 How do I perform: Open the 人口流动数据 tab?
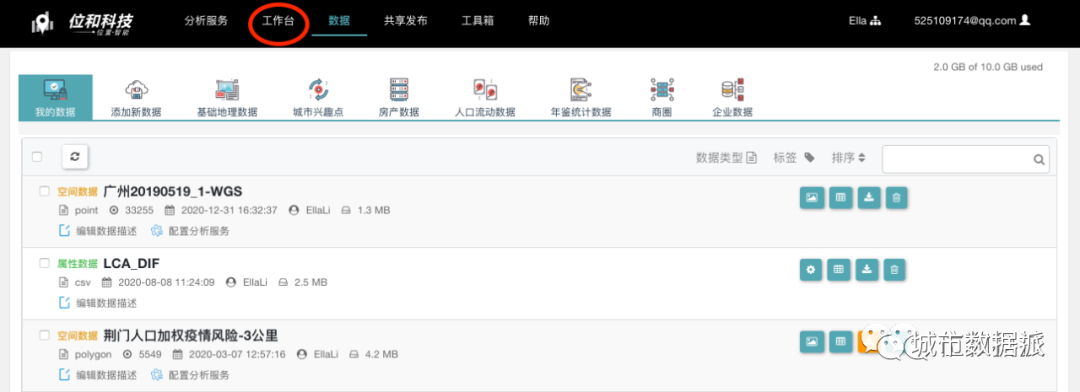pyautogui.click(x=485, y=99)
